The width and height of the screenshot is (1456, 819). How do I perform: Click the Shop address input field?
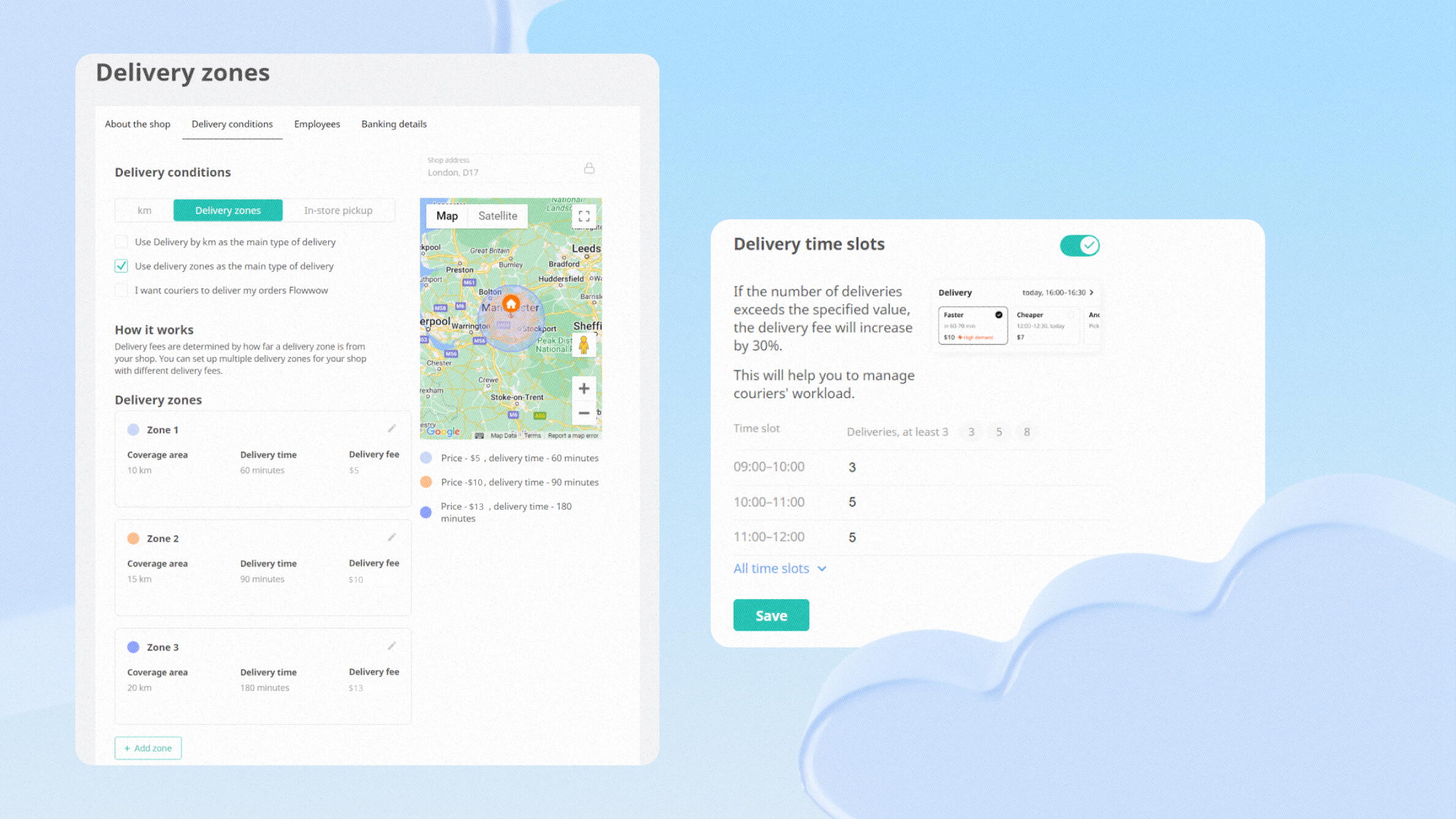click(502, 172)
